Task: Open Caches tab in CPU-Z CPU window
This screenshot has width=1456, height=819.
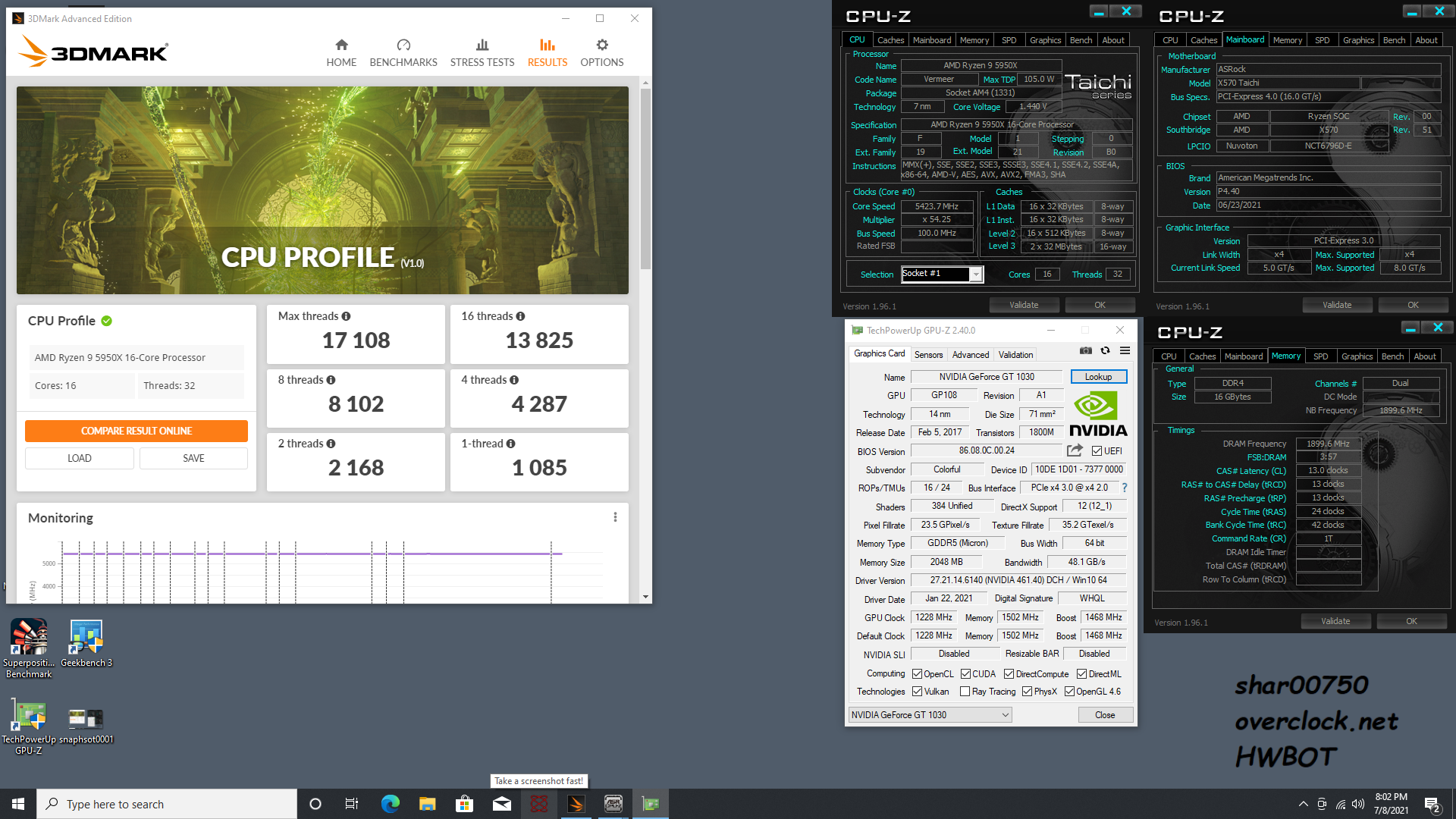Action: pyautogui.click(x=890, y=40)
